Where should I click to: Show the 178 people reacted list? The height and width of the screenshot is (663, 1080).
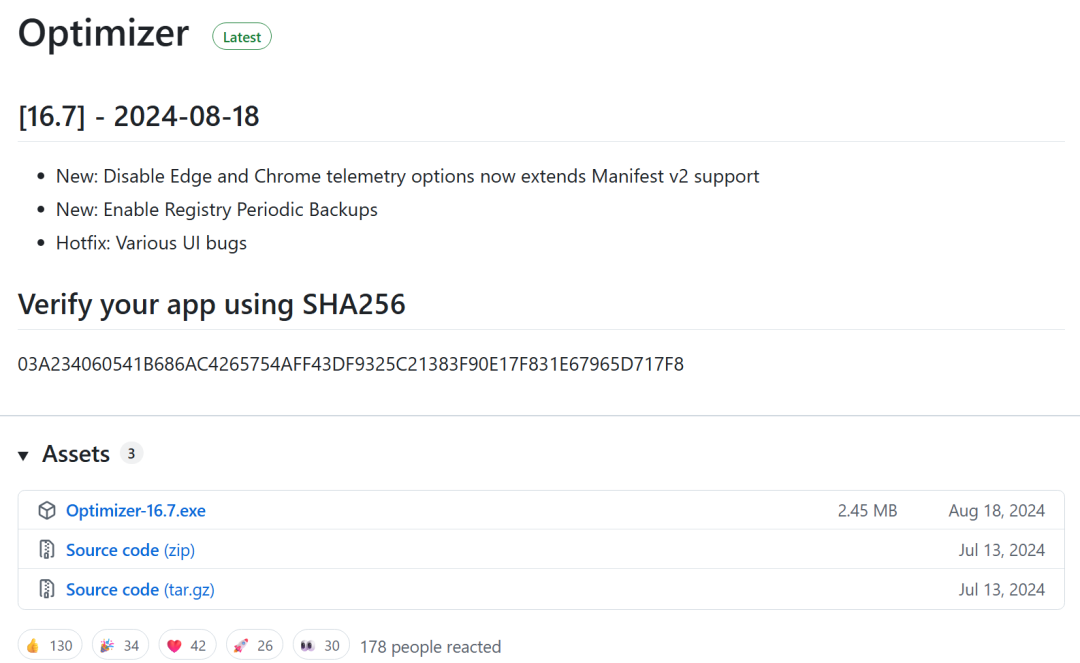coord(430,647)
